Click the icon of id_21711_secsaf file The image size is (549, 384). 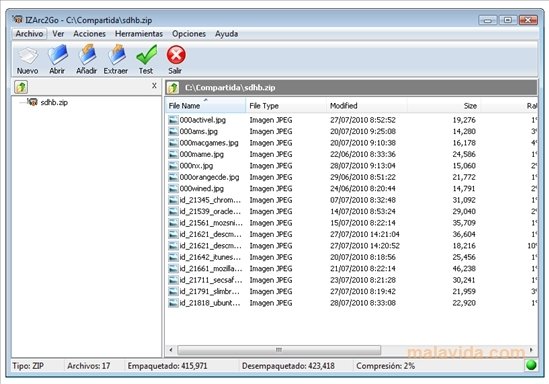point(173,280)
